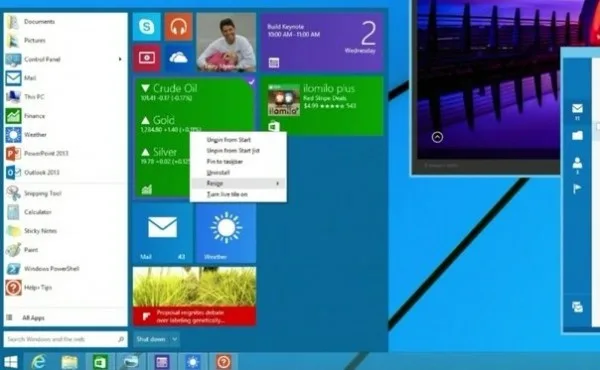Open Internet Explorer from taskbar

(x=38, y=362)
